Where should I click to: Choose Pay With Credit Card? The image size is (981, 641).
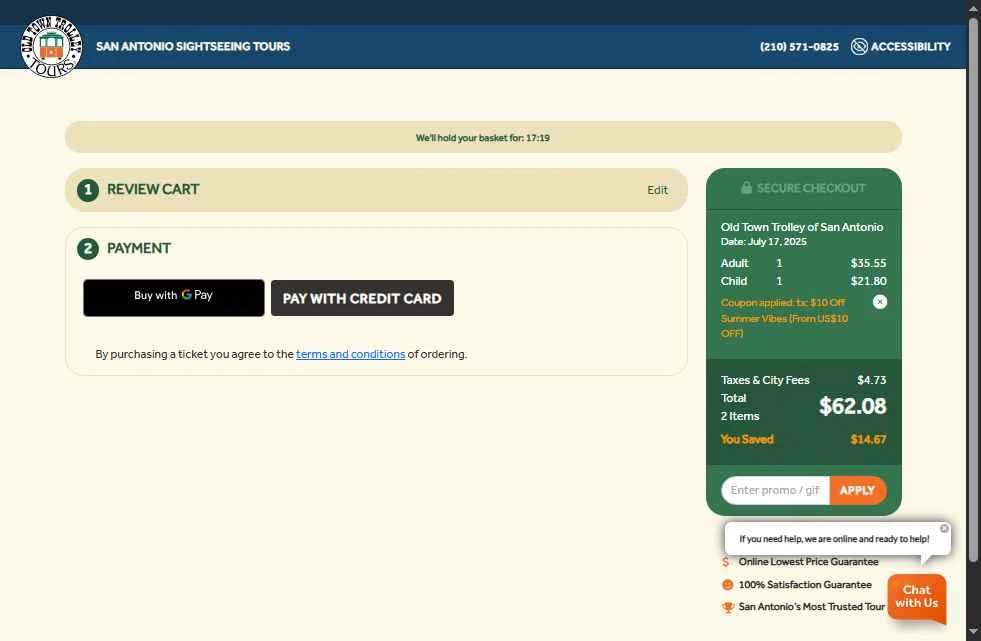pos(362,298)
